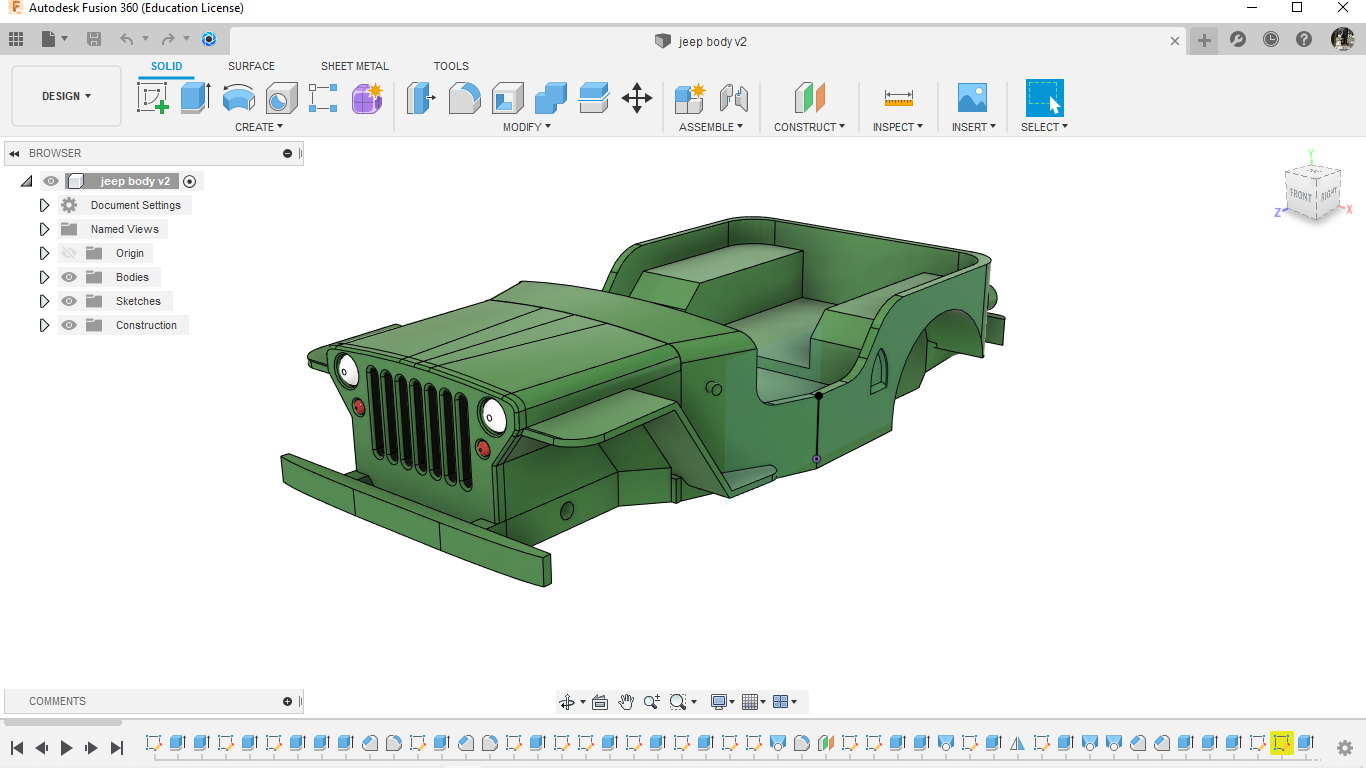Expand the Bodies folder
1366x768 pixels.
pyautogui.click(x=44, y=277)
